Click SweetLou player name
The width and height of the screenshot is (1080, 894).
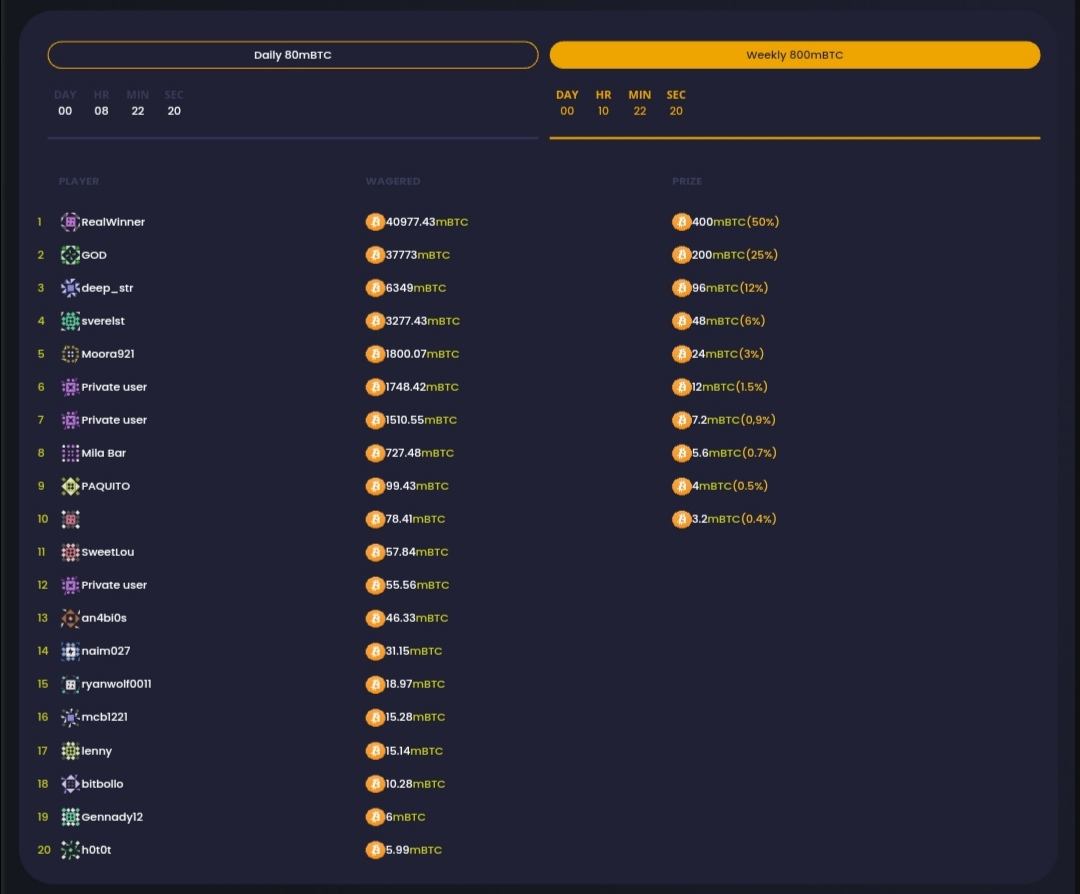coord(108,552)
